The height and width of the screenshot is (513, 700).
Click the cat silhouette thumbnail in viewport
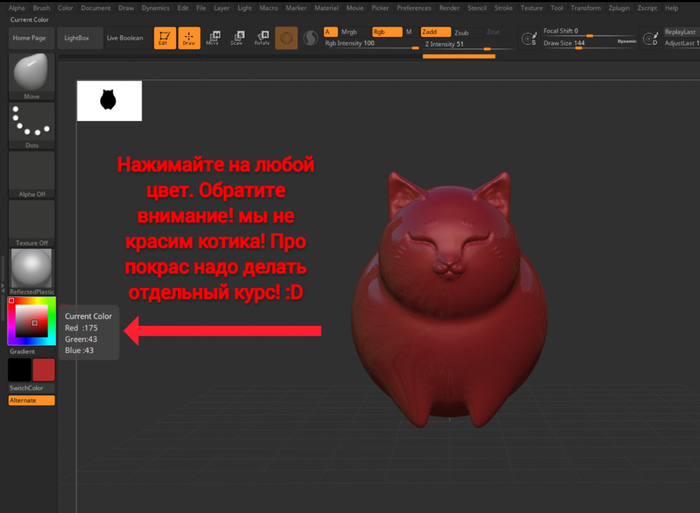click(x=109, y=100)
